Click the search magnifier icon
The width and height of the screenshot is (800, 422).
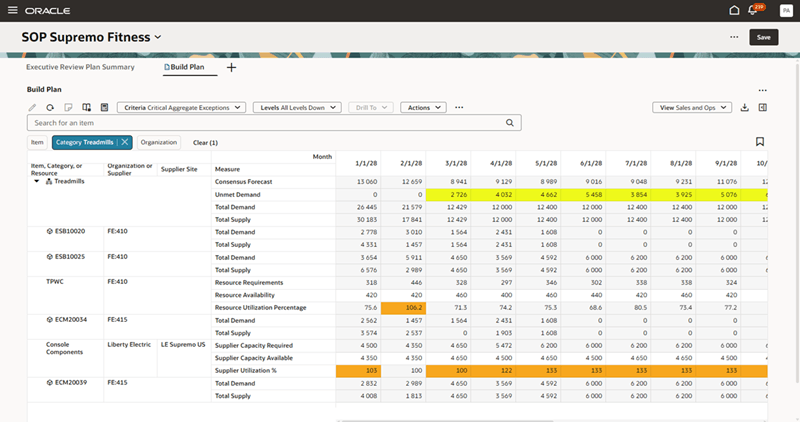[510, 123]
